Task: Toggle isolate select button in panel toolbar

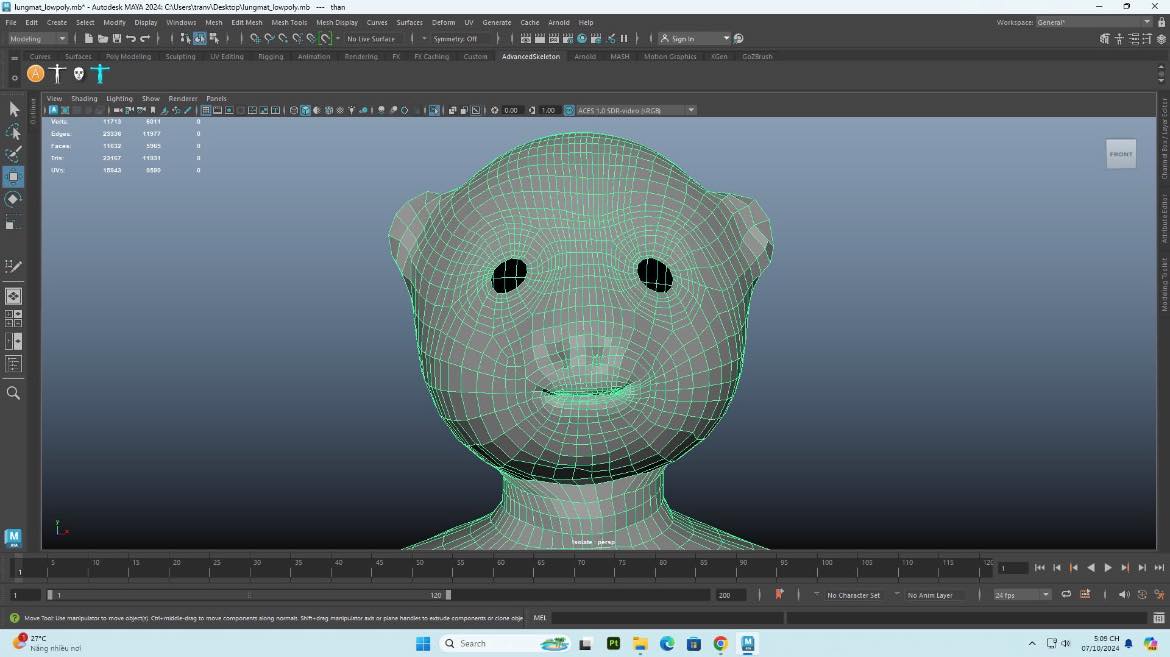Action: [x=434, y=110]
